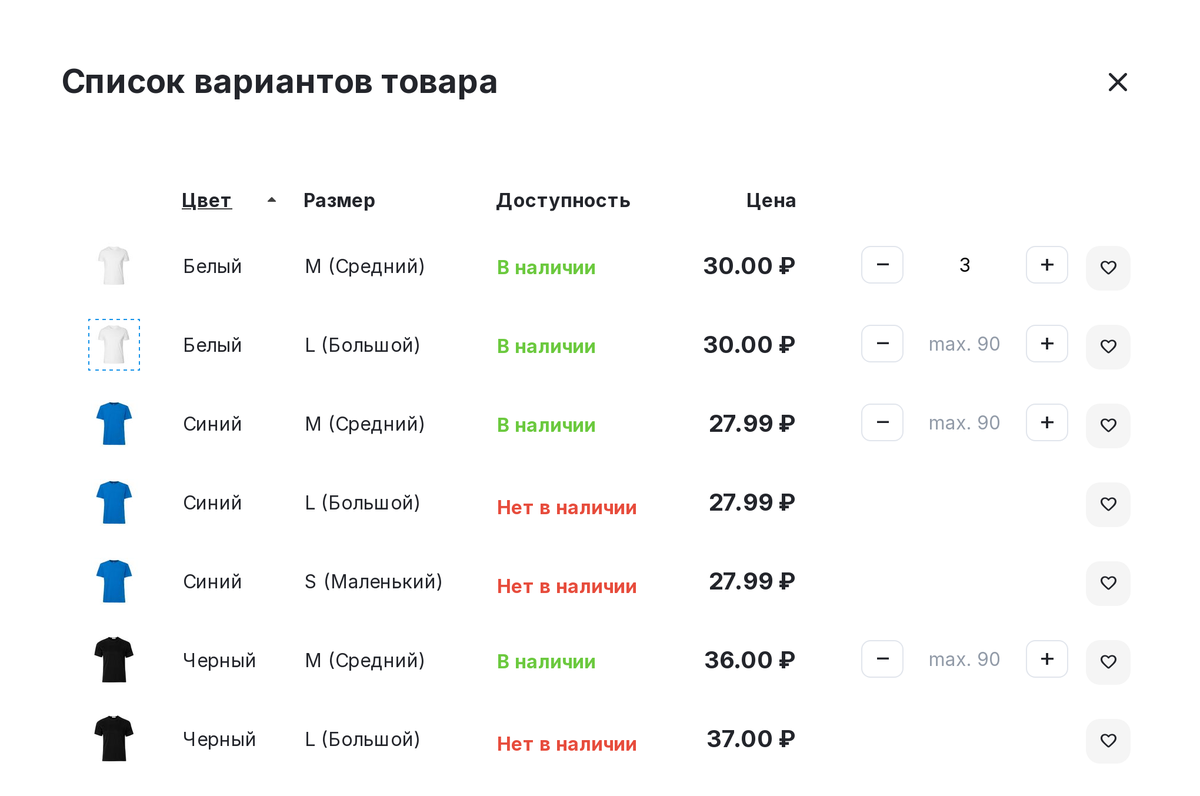
Task: Click plus button for Черный M (Средний)
Action: coord(1047,659)
